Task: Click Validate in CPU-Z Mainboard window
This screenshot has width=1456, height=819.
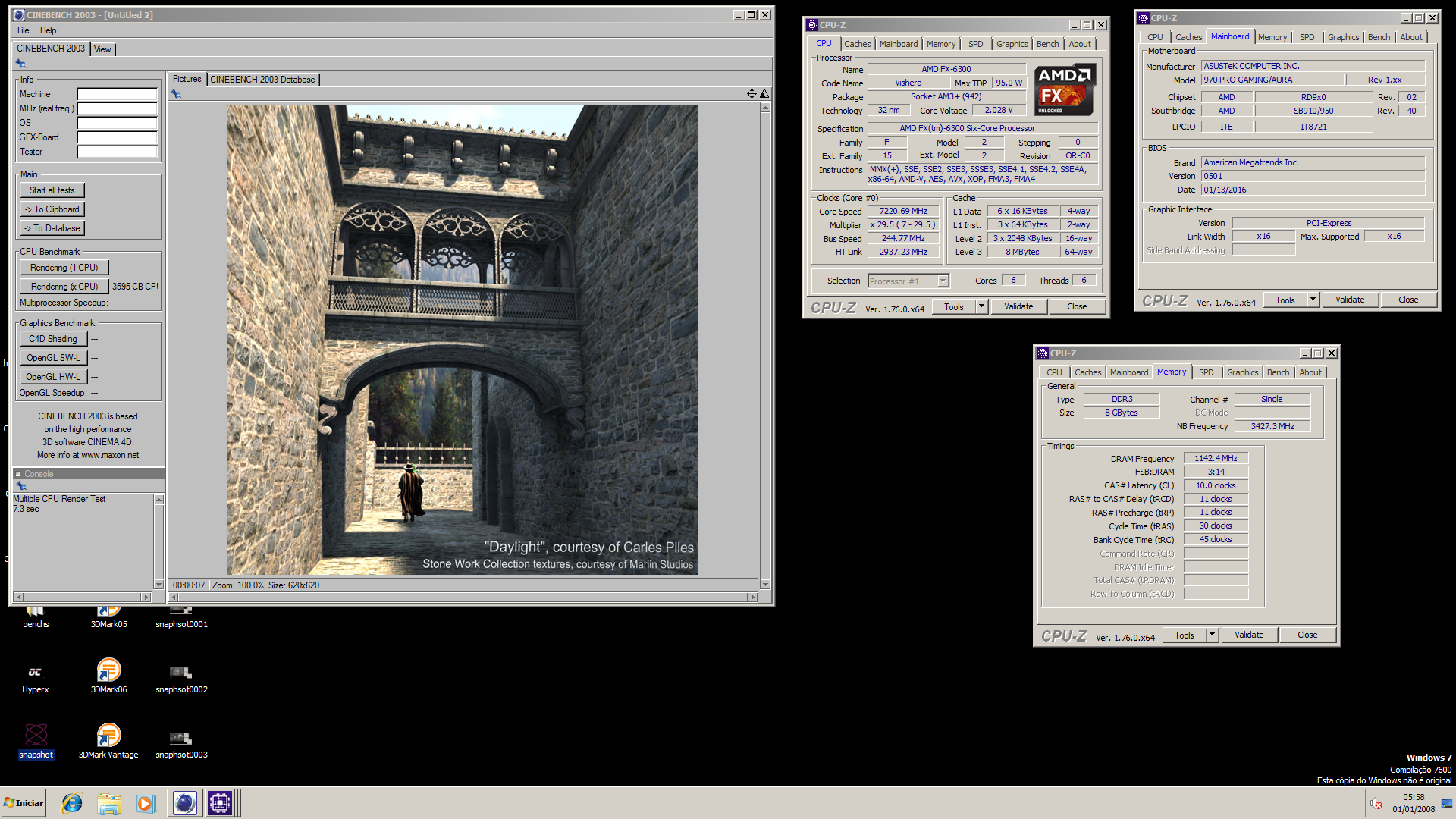Action: (1350, 300)
